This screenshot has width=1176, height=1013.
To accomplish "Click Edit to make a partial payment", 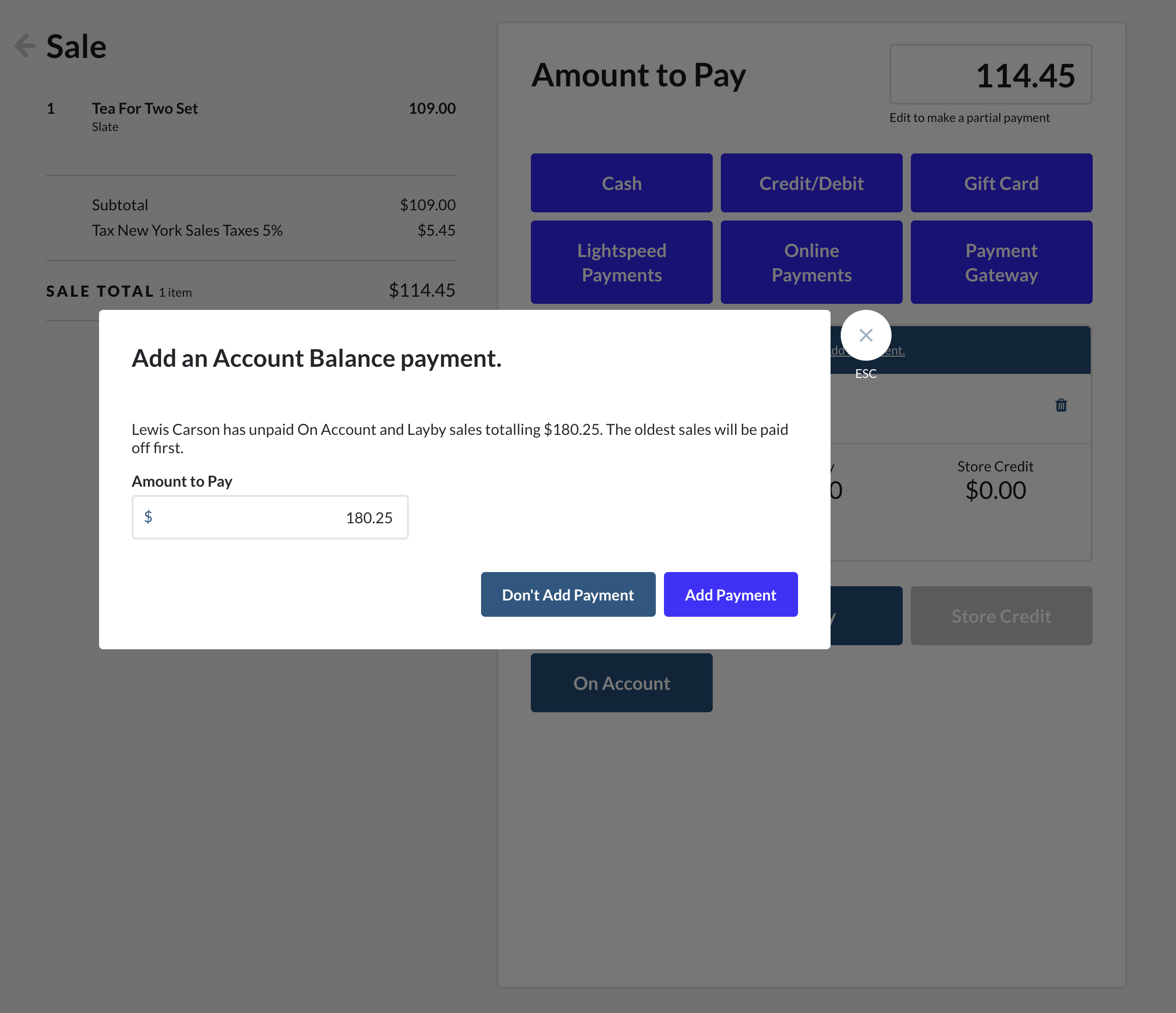I will [x=969, y=117].
